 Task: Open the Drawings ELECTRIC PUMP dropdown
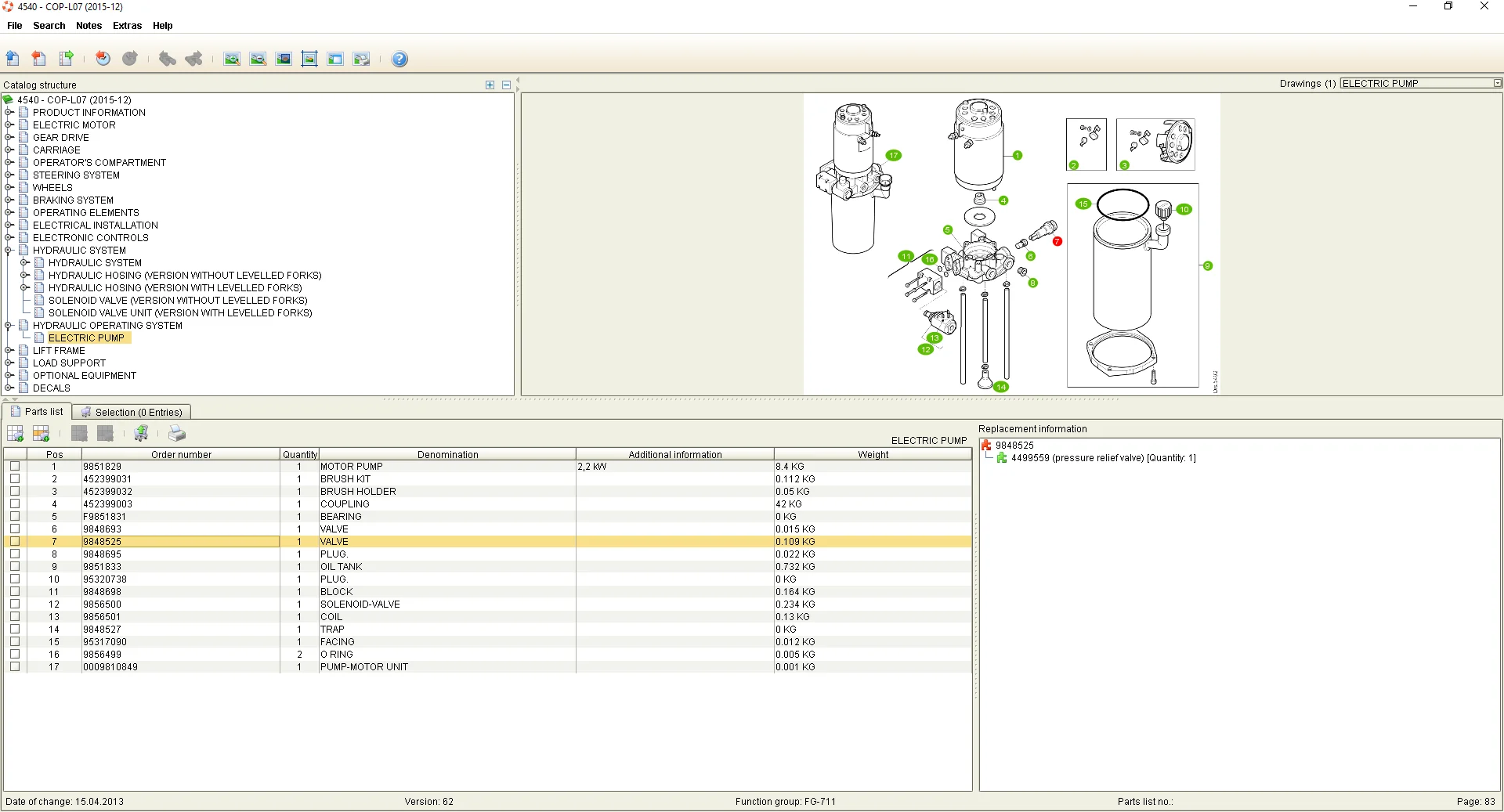[x=1497, y=84]
